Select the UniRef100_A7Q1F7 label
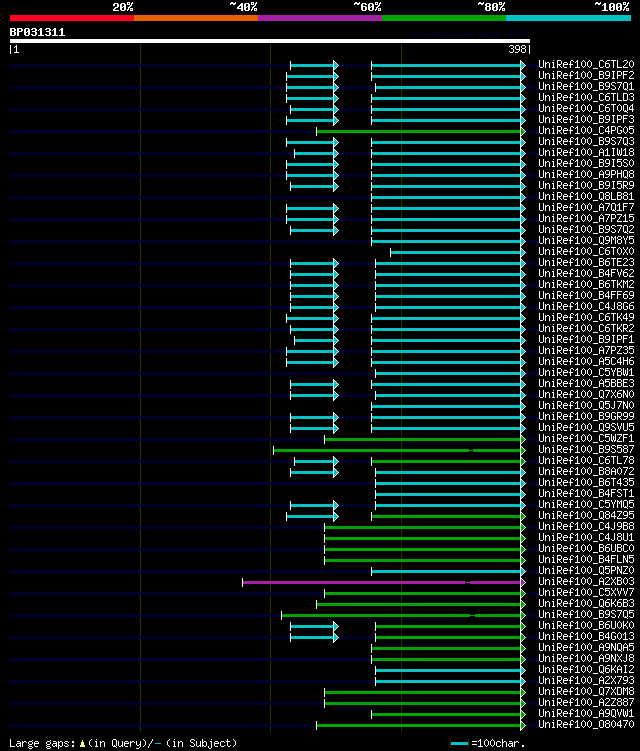640x751 pixels. coord(586,207)
